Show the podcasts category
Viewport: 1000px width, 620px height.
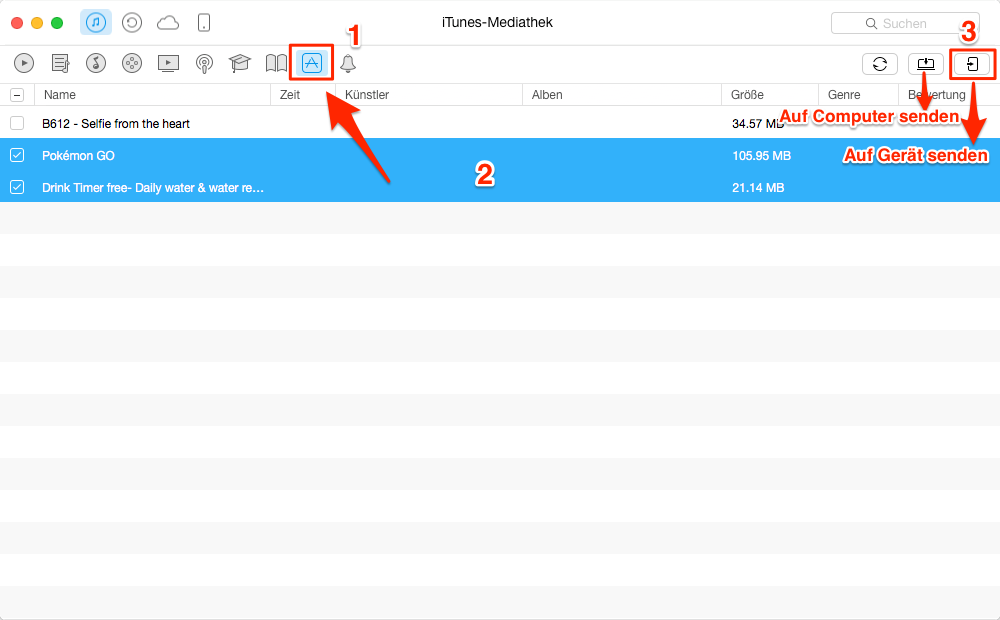click(x=204, y=64)
